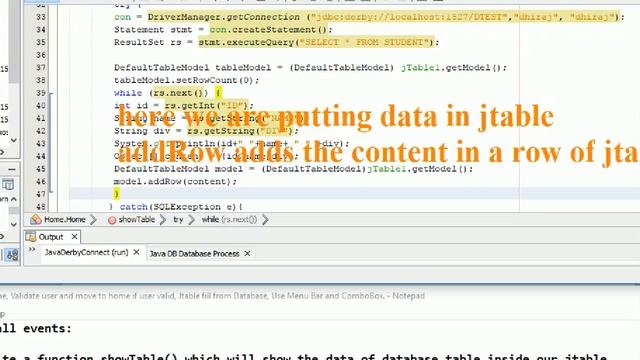Screen dimensions: 640x360
Task: Minimize the left side panel with dash button
Action: pos(12,169)
